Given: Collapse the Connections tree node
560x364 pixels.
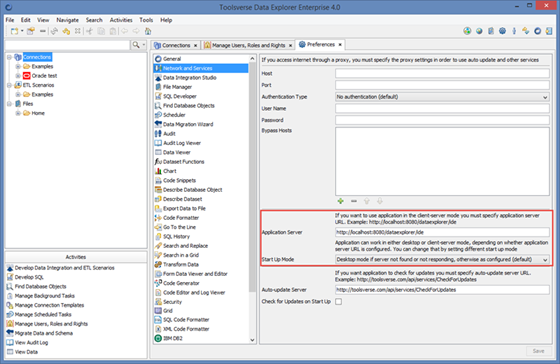Looking at the screenshot, I should (10, 57).
